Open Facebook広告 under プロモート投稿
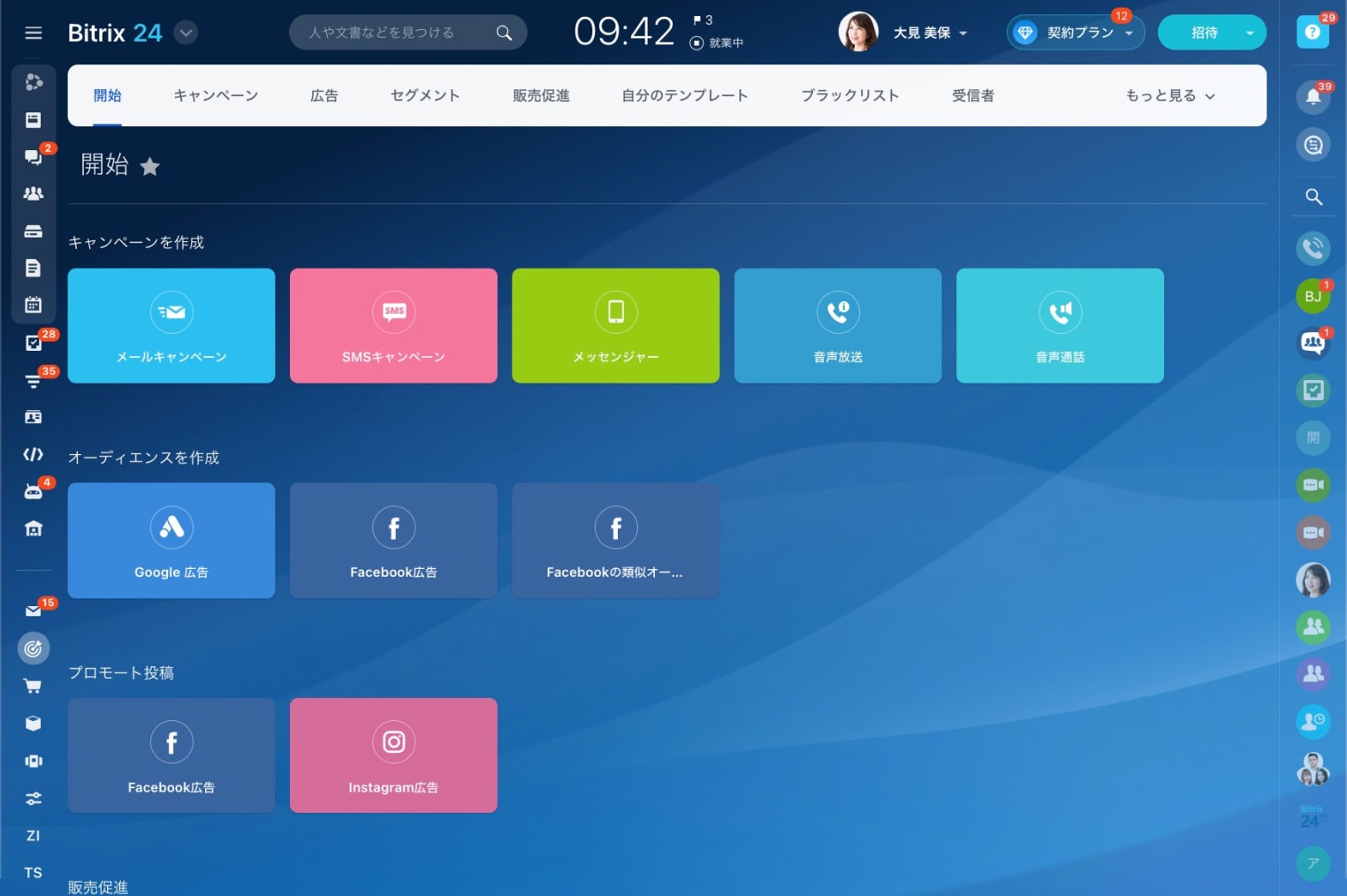Viewport: 1347px width, 896px height. [x=171, y=756]
